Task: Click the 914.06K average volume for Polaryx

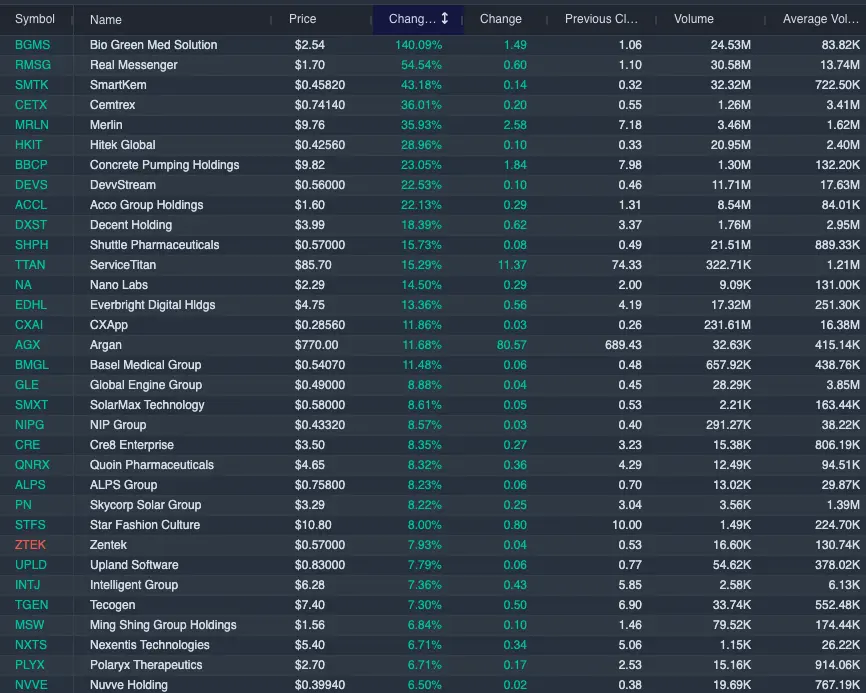Action: [x=837, y=665]
